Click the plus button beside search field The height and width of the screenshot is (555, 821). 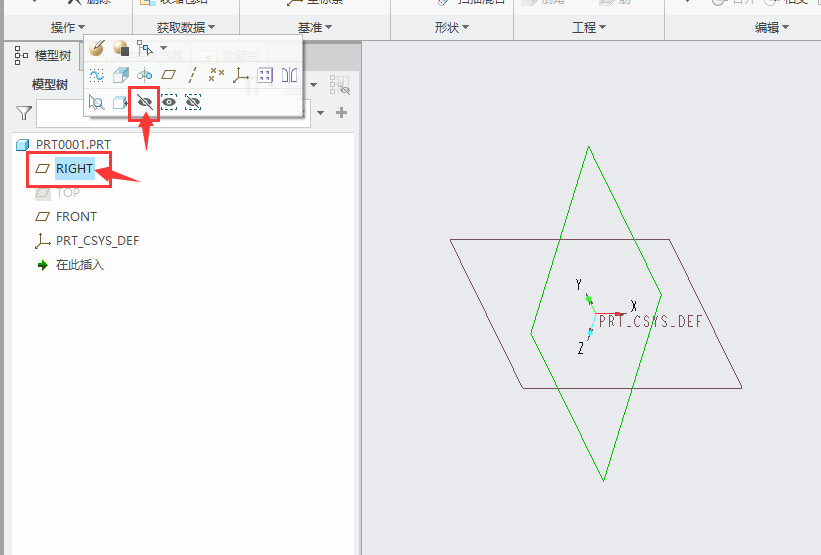pos(341,113)
